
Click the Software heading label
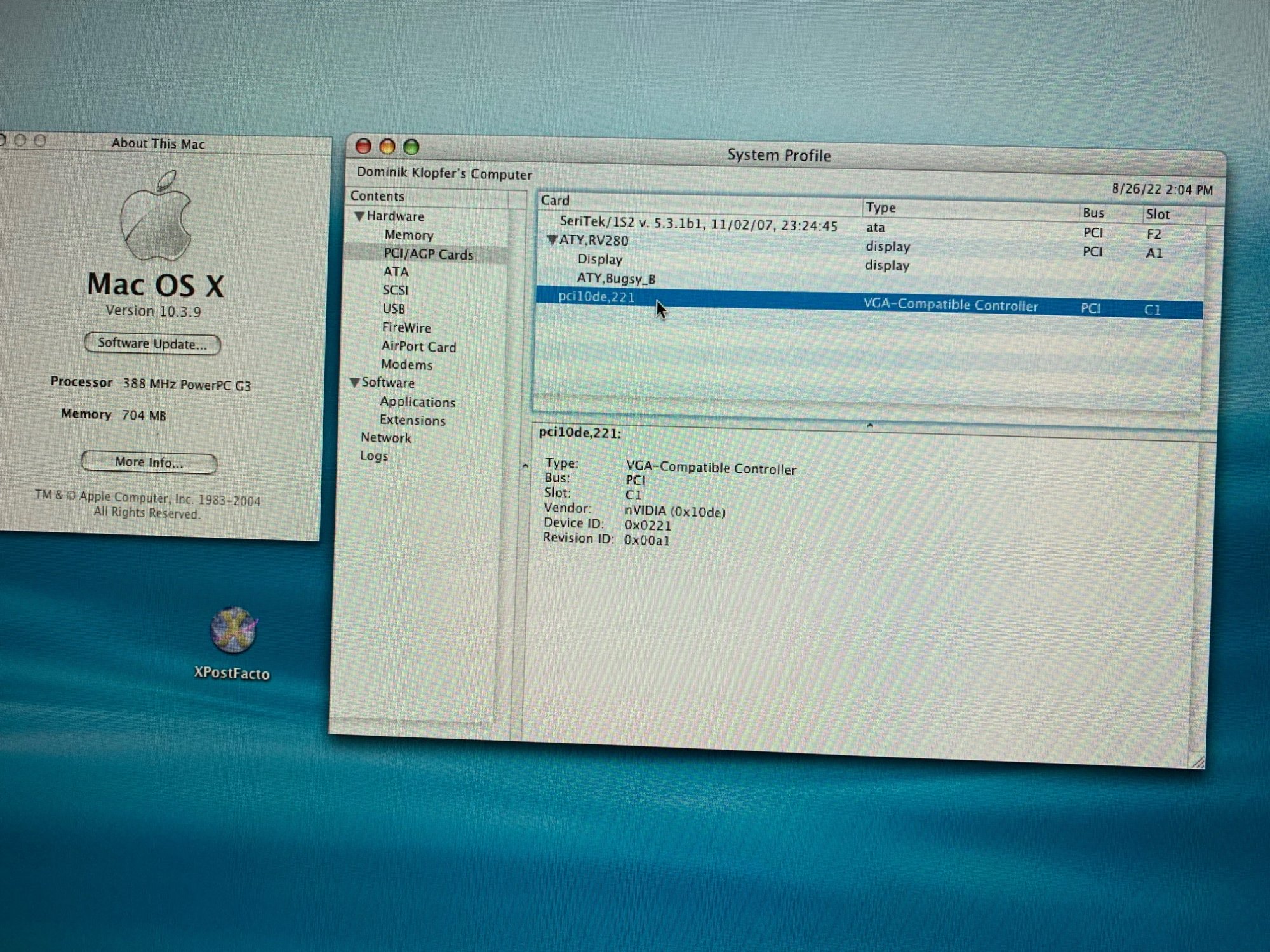click(388, 383)
